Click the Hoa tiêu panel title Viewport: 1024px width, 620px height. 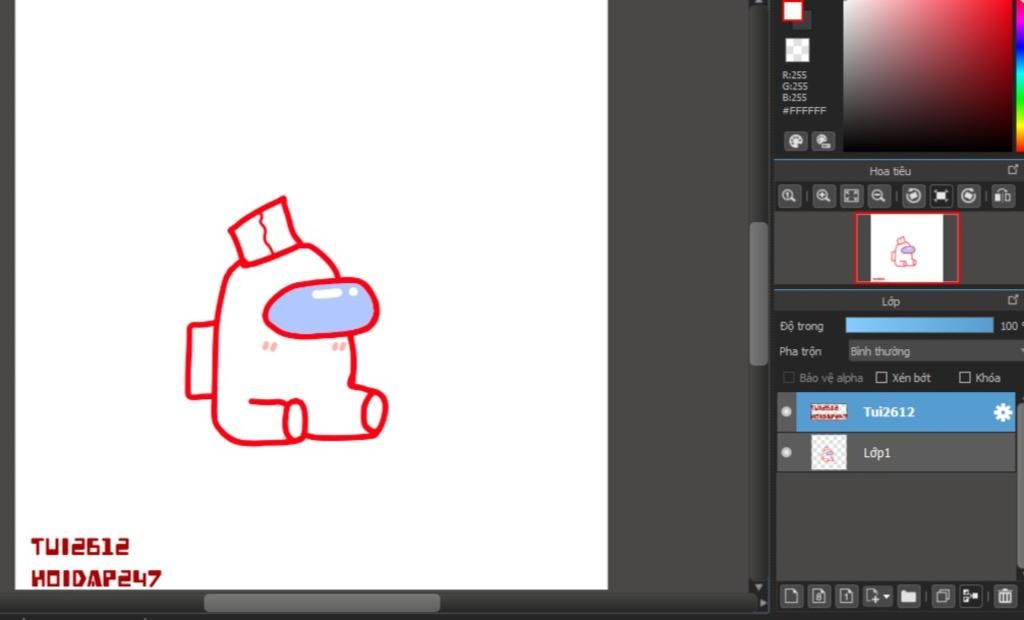pyautogui.click(x=889, y=171)
